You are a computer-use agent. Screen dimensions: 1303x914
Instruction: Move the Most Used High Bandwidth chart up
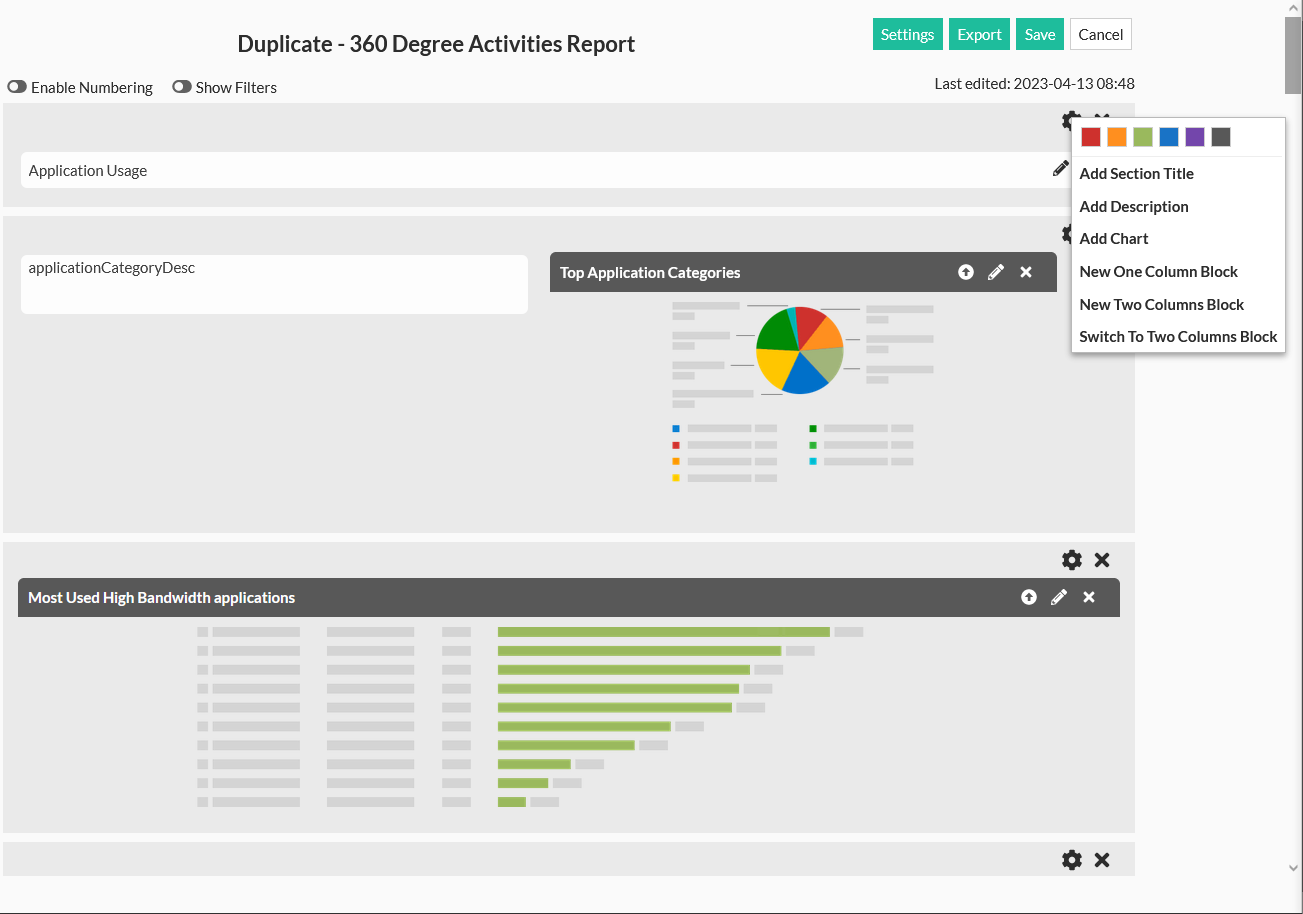[1028, 596]
